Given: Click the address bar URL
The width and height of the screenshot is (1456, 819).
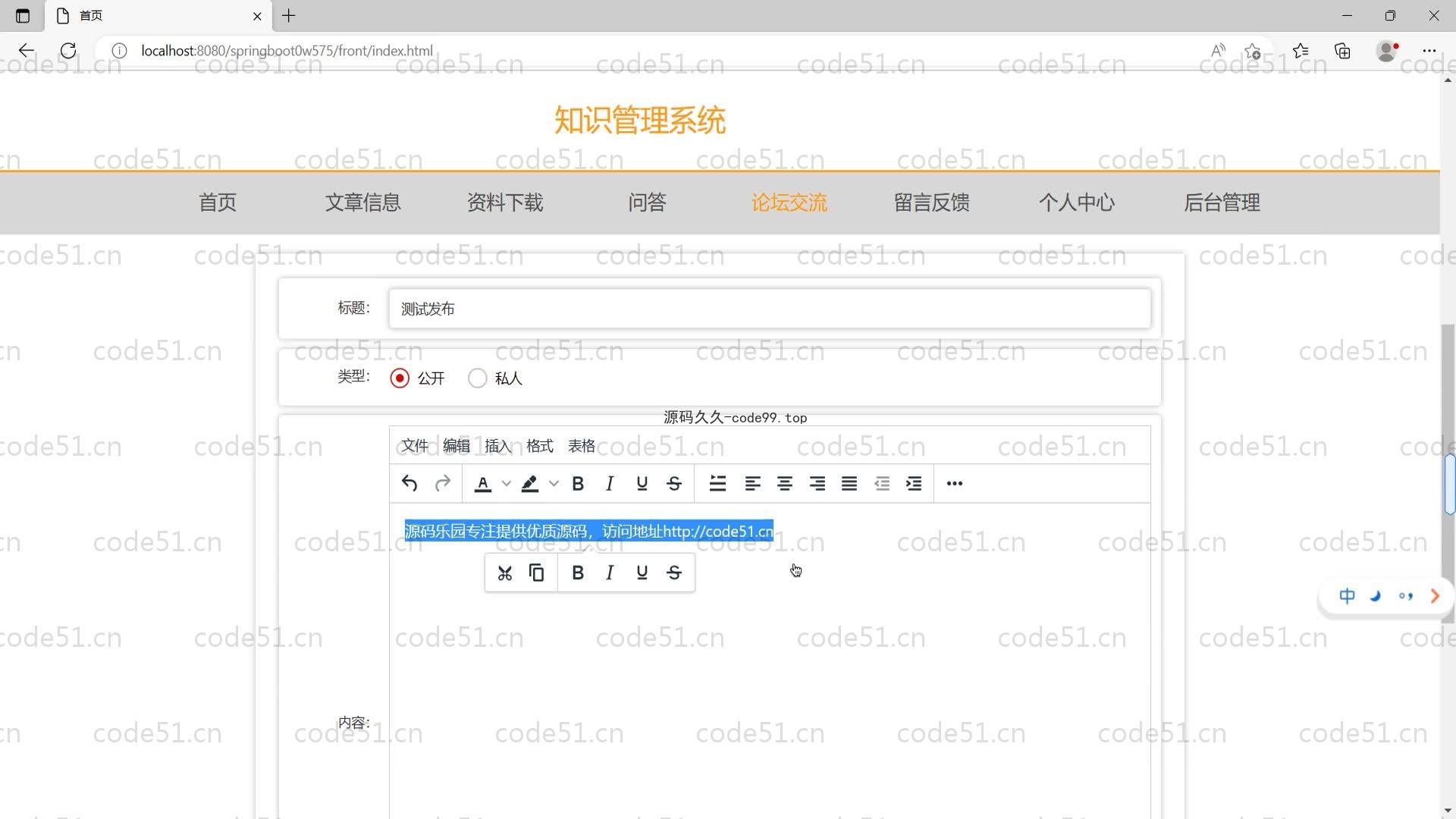Looking at the screenshot, I should tap(287, 51).
